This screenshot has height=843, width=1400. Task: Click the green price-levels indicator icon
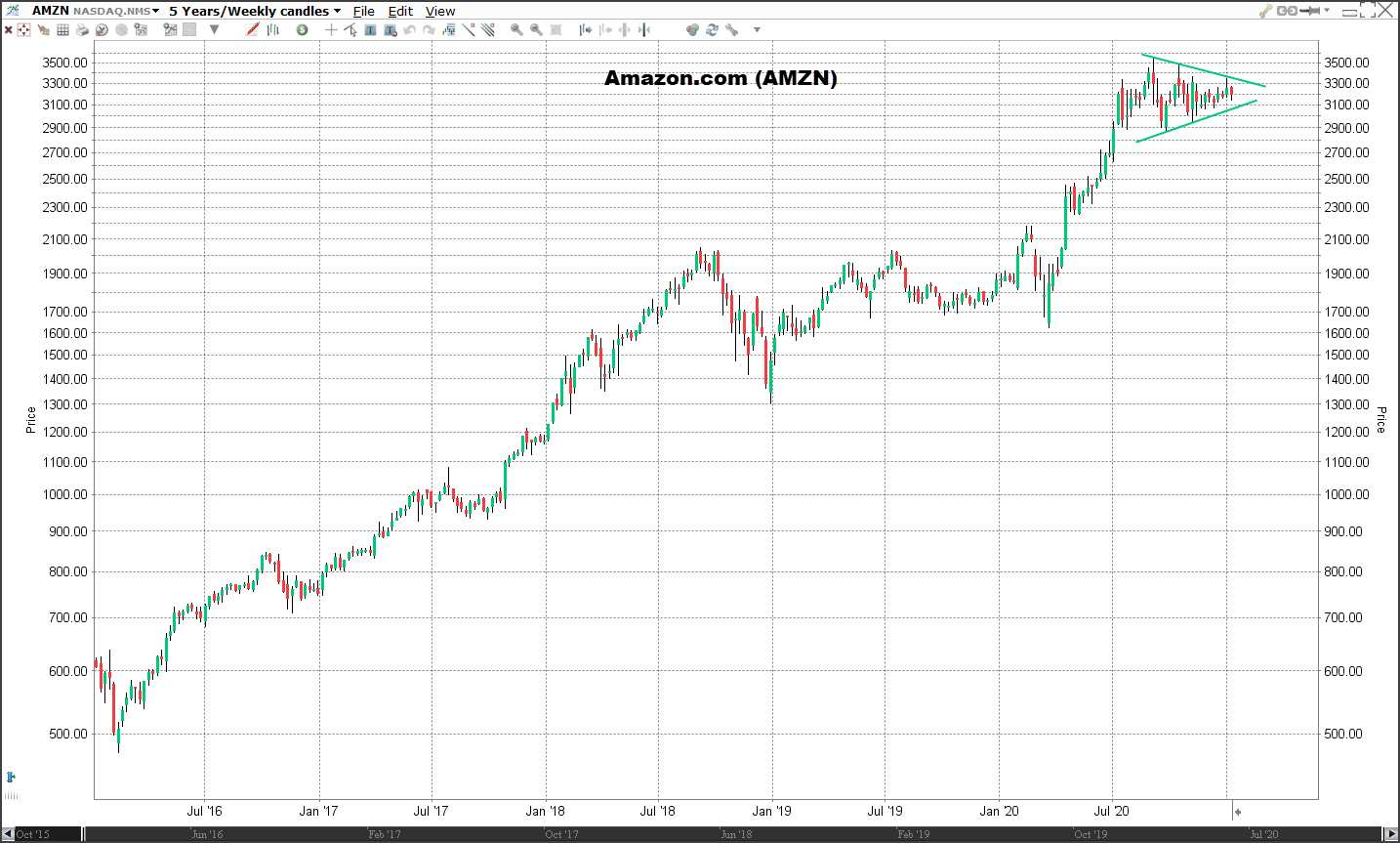[449, 30]
